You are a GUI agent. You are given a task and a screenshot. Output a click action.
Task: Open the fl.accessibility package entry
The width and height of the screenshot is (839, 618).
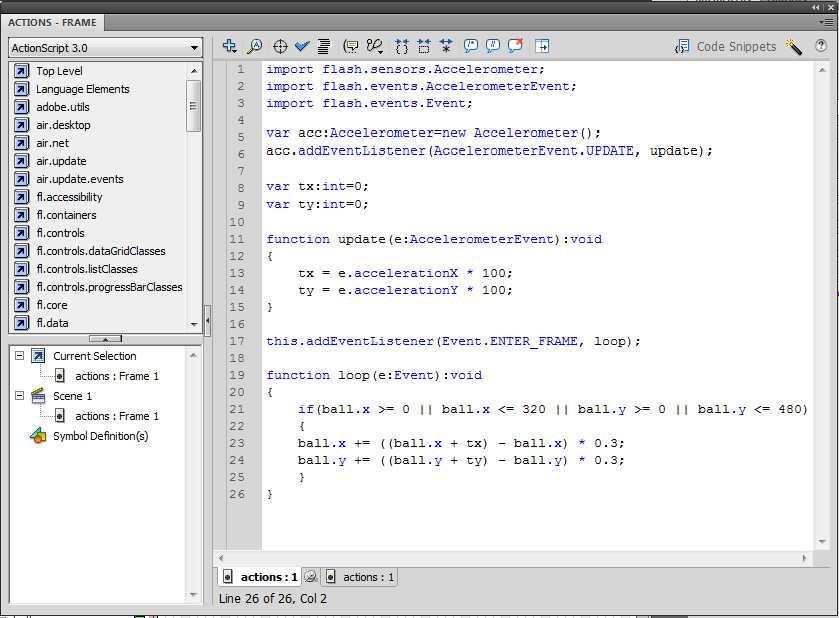point(69,197)
